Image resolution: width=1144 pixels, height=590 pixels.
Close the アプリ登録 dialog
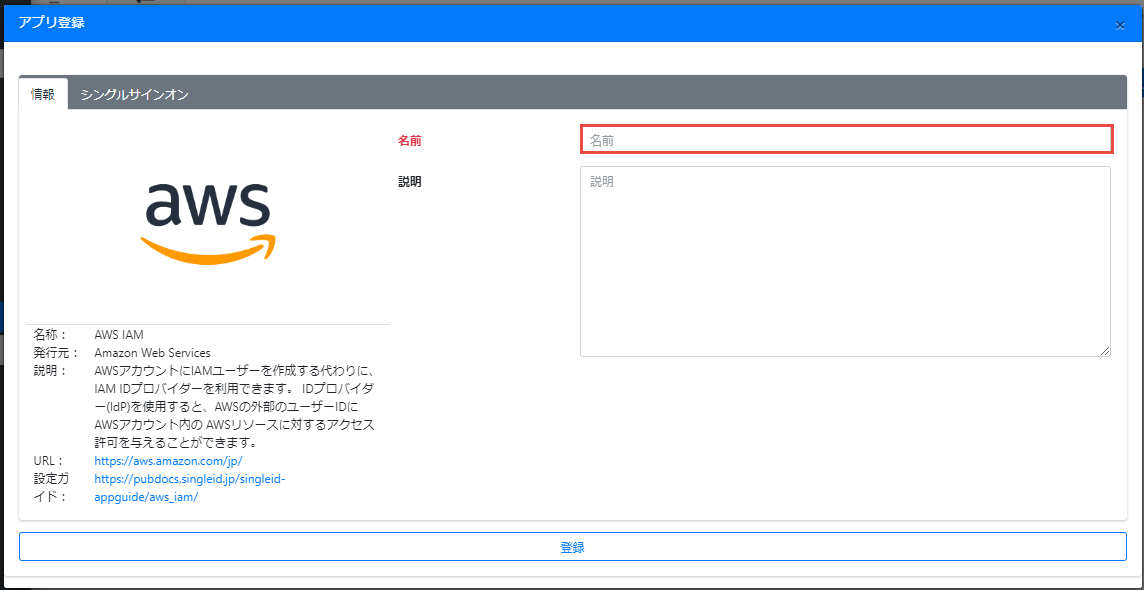click(1120, 25)
